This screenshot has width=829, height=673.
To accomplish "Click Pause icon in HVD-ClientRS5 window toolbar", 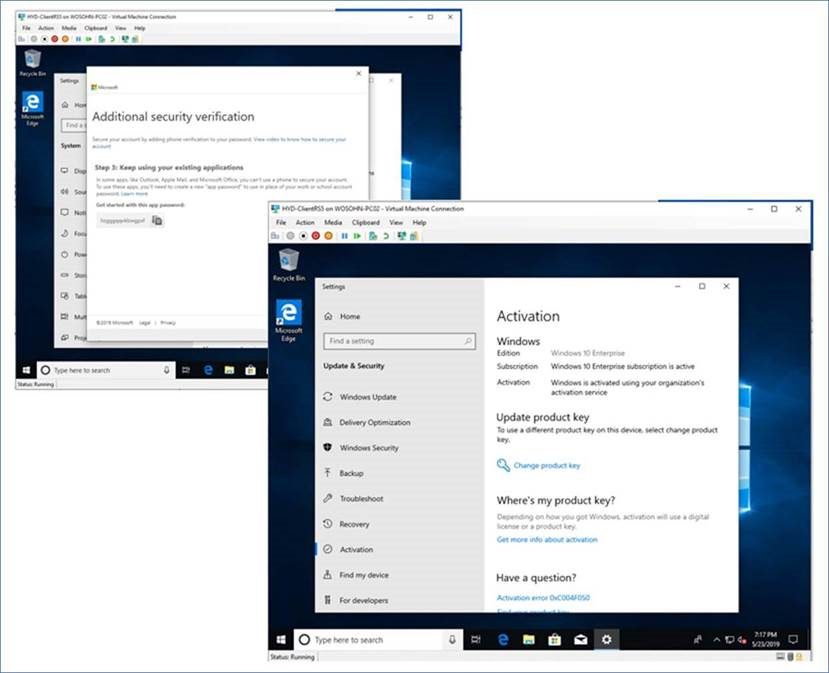I will point(77,39).
